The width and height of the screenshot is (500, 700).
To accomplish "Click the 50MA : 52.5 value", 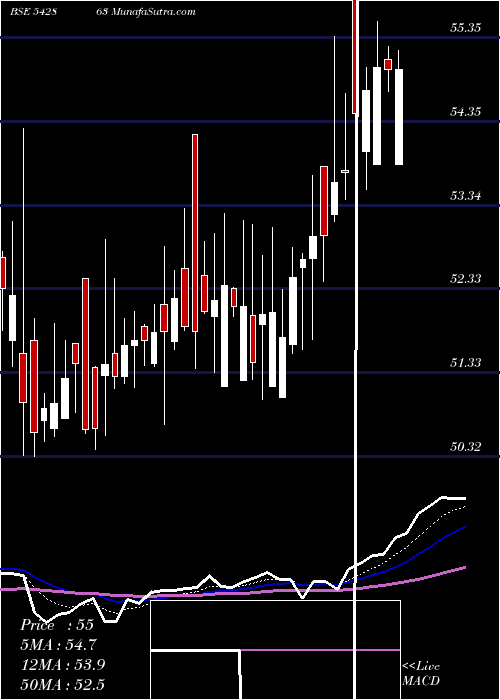I will point(63,684).
